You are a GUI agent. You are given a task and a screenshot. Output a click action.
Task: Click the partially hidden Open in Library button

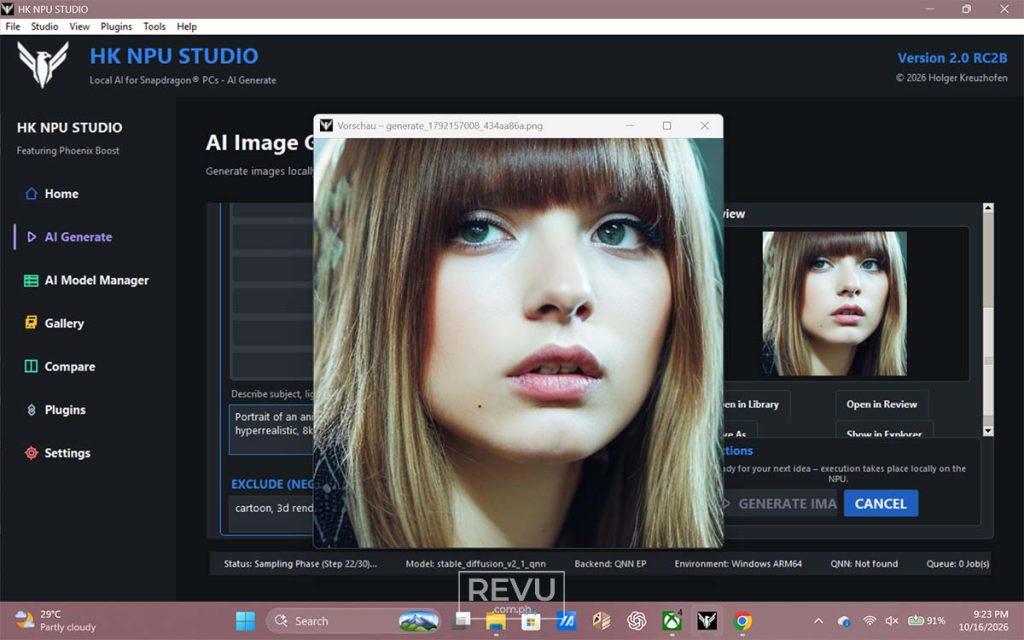coord(756,404)
